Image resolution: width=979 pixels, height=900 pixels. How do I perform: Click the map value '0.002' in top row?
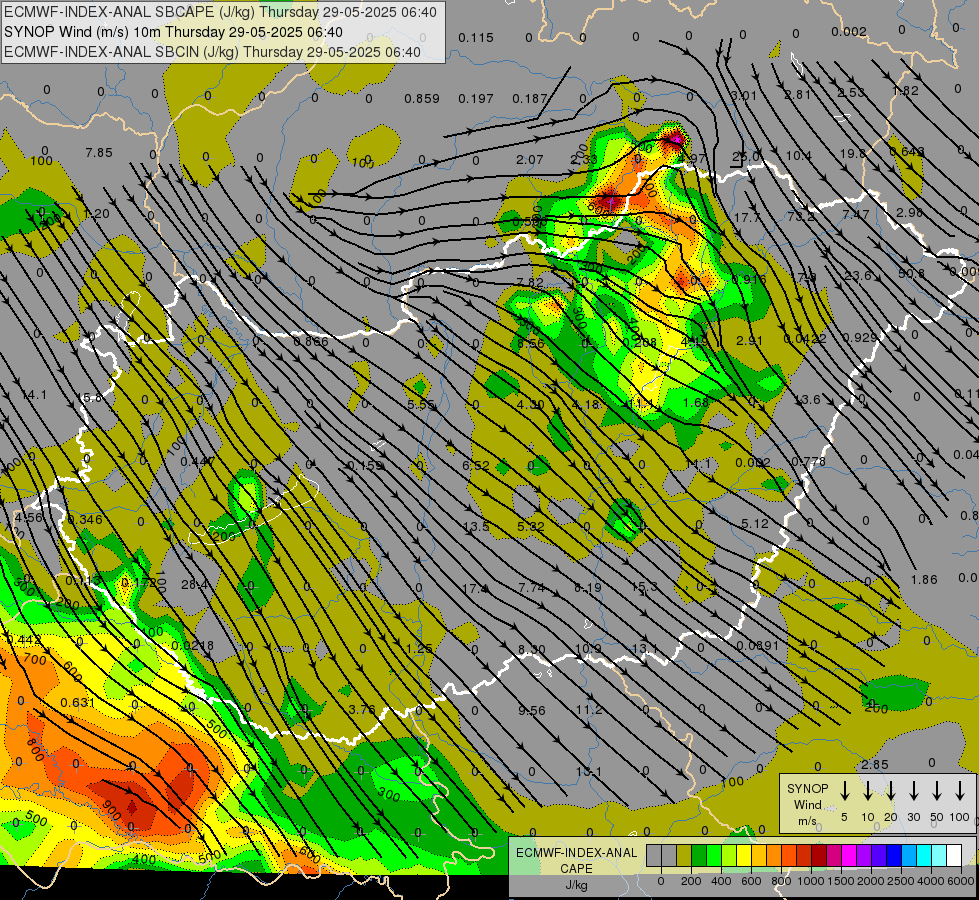[849, 31]
